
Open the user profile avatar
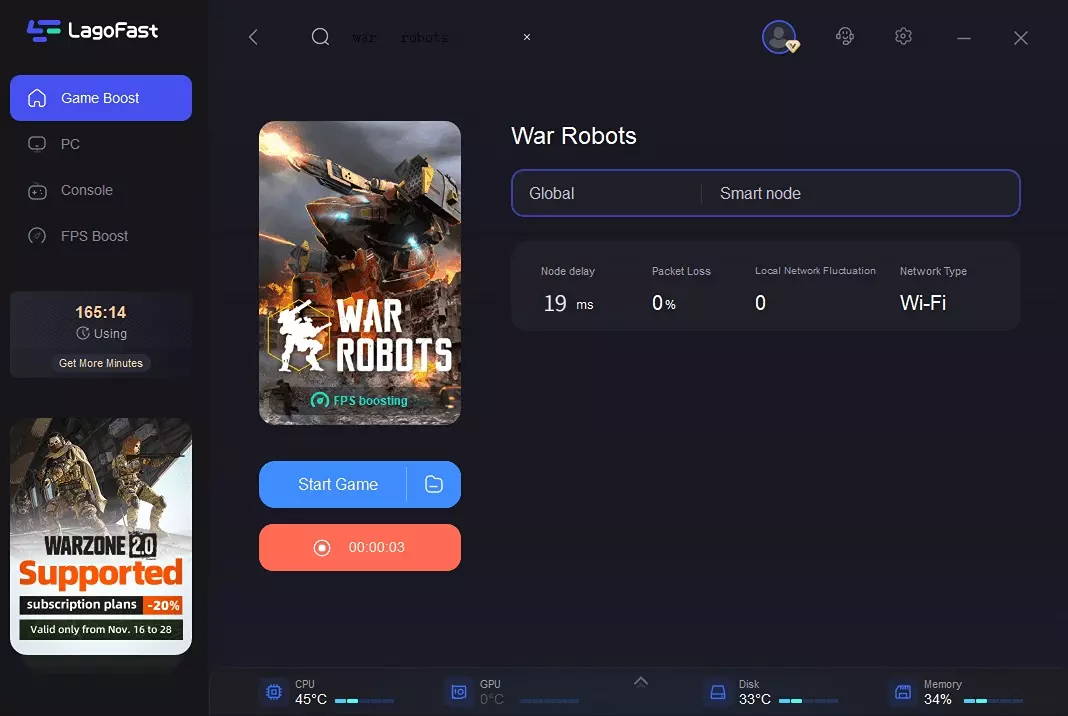tap(779, 37)
